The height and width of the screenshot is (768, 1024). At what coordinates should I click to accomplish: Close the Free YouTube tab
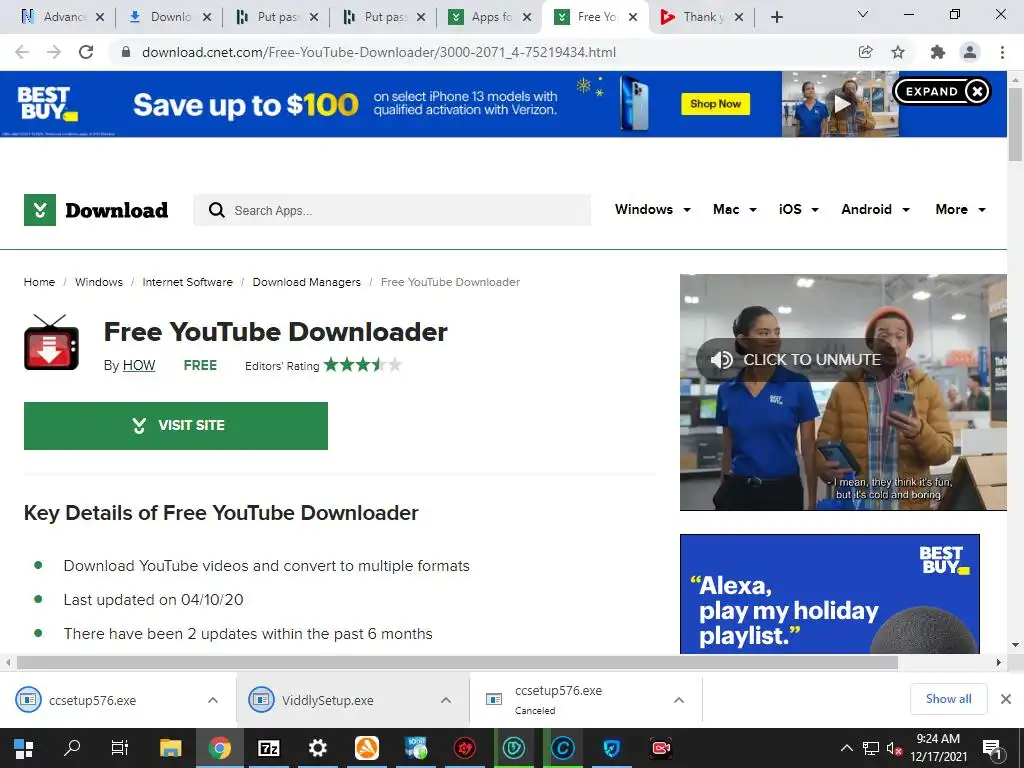point(633,17)
